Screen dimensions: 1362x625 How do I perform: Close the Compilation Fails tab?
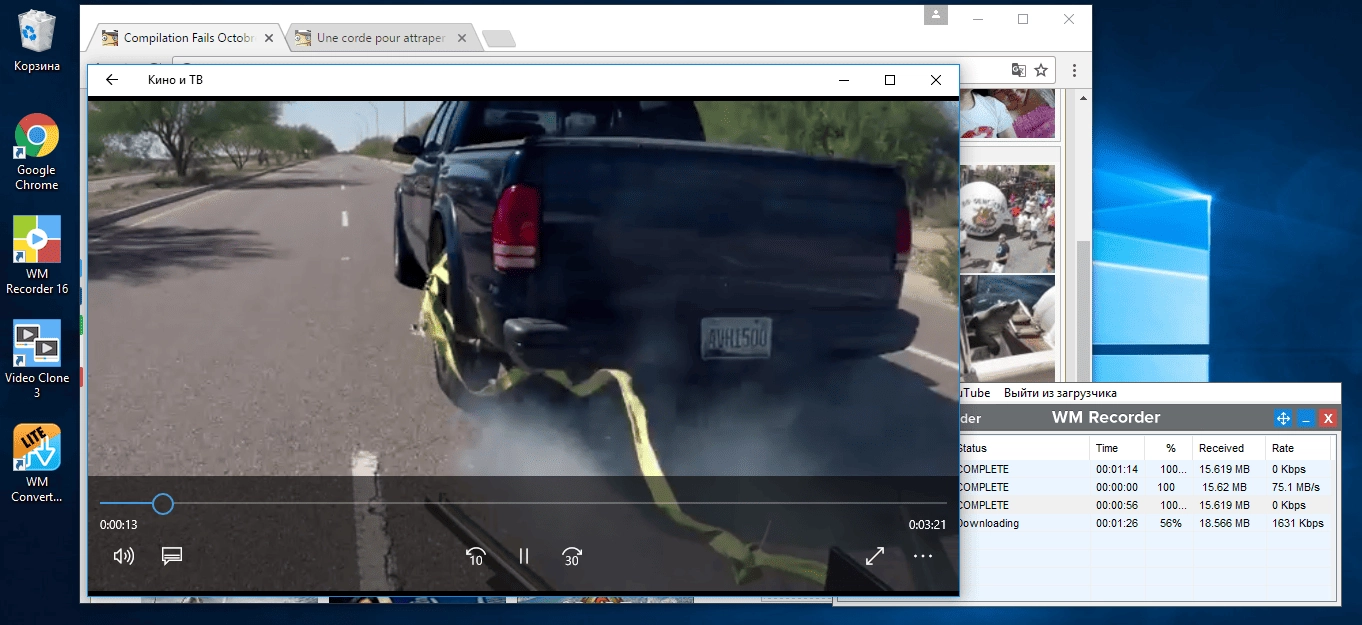click(x=269, y=38)
